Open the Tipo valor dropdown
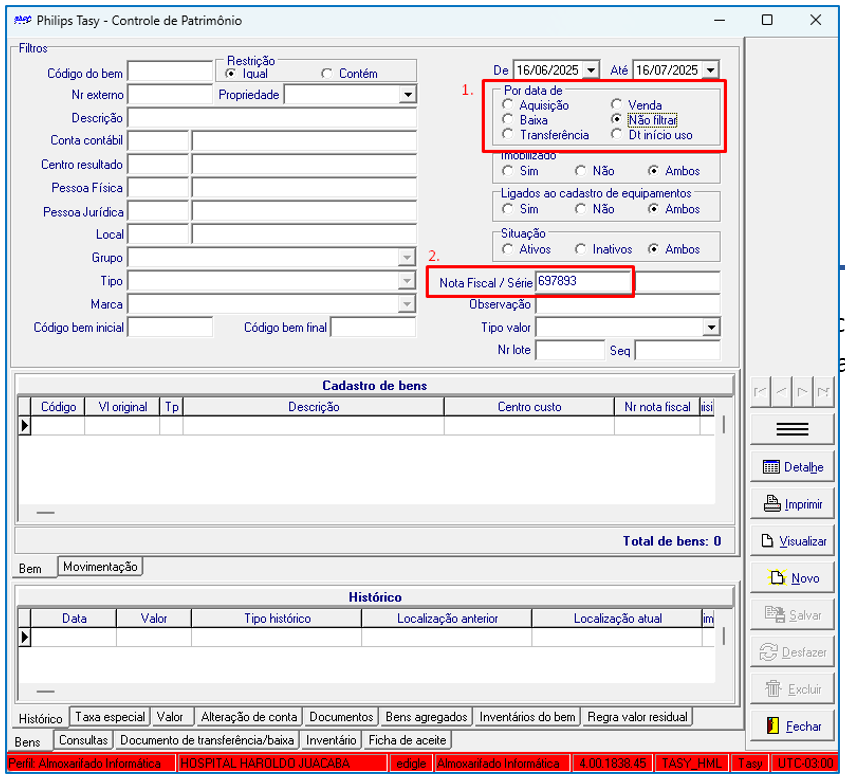 click(712, 327)
